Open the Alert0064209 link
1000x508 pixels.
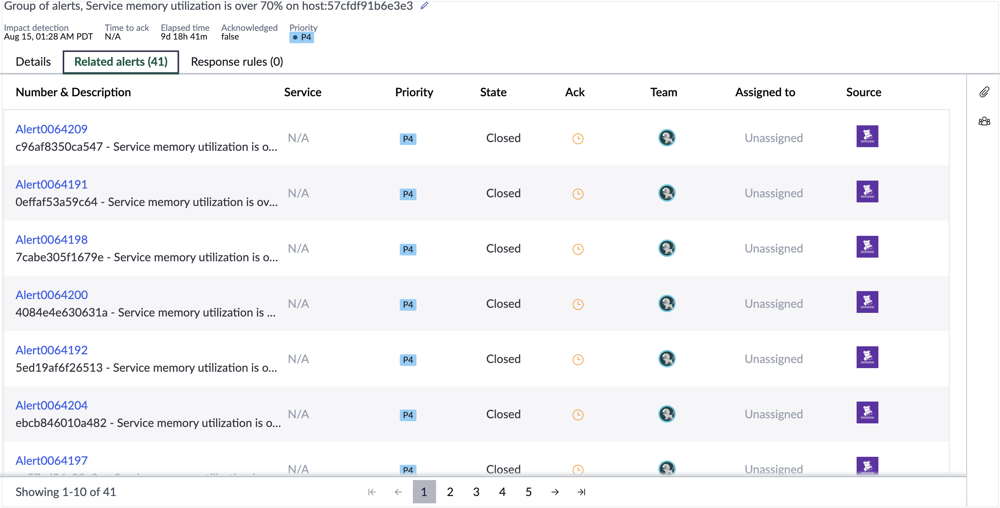(x=52, y=129)
